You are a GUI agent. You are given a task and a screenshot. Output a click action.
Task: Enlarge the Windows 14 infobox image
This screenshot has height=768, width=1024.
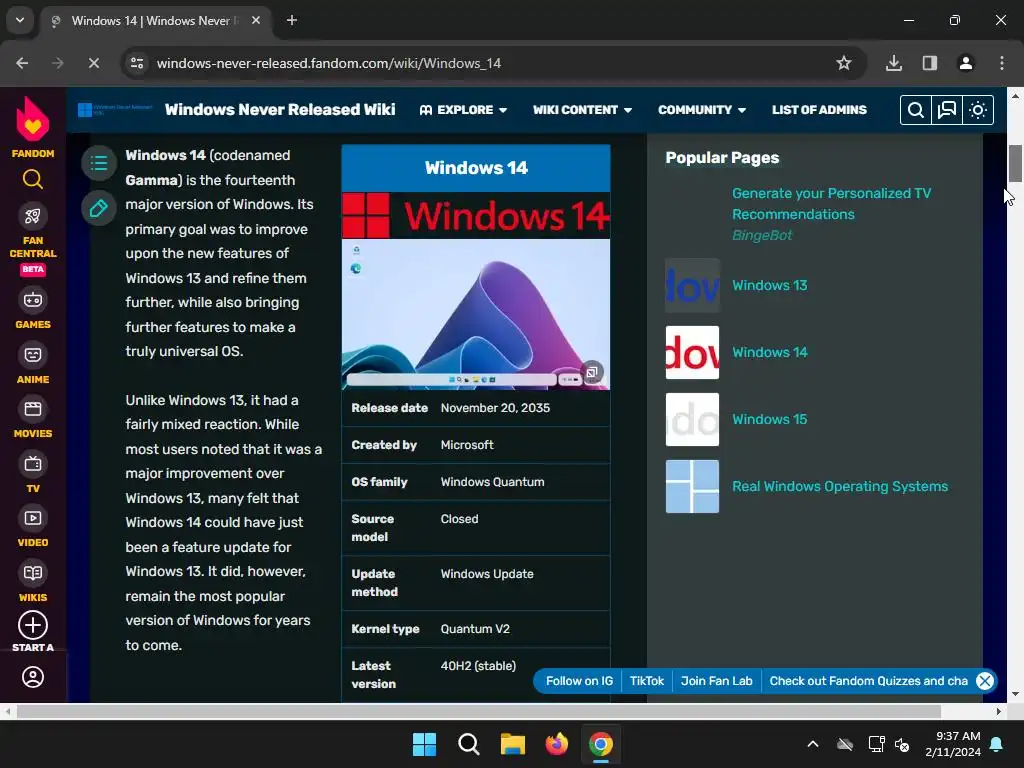pos(592,372)
